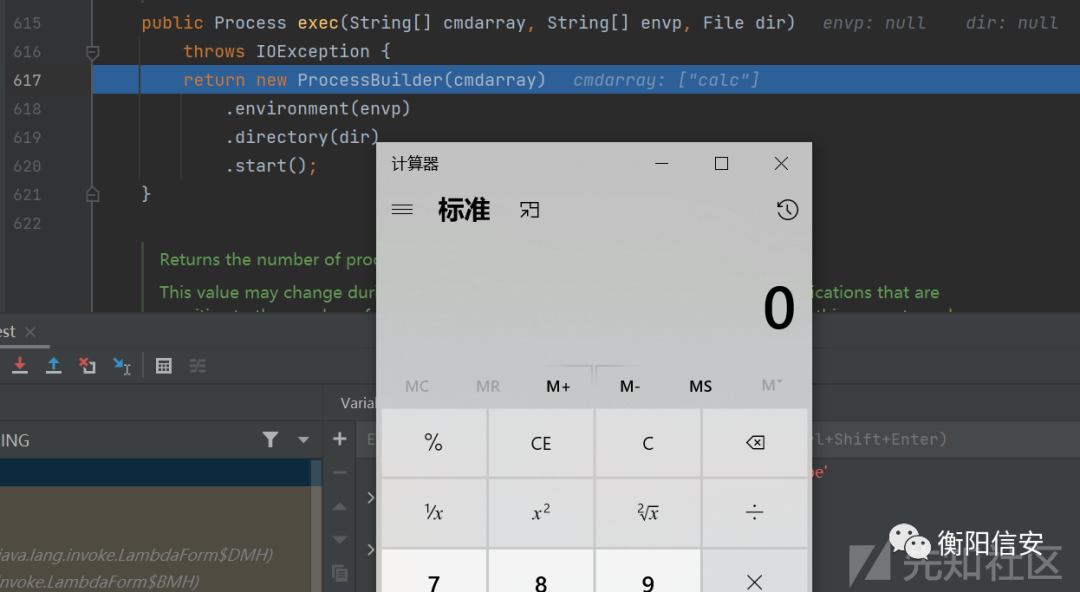Click gutter line number 620
This screenshot has height=592, width=1080.
tap(27, 166)
